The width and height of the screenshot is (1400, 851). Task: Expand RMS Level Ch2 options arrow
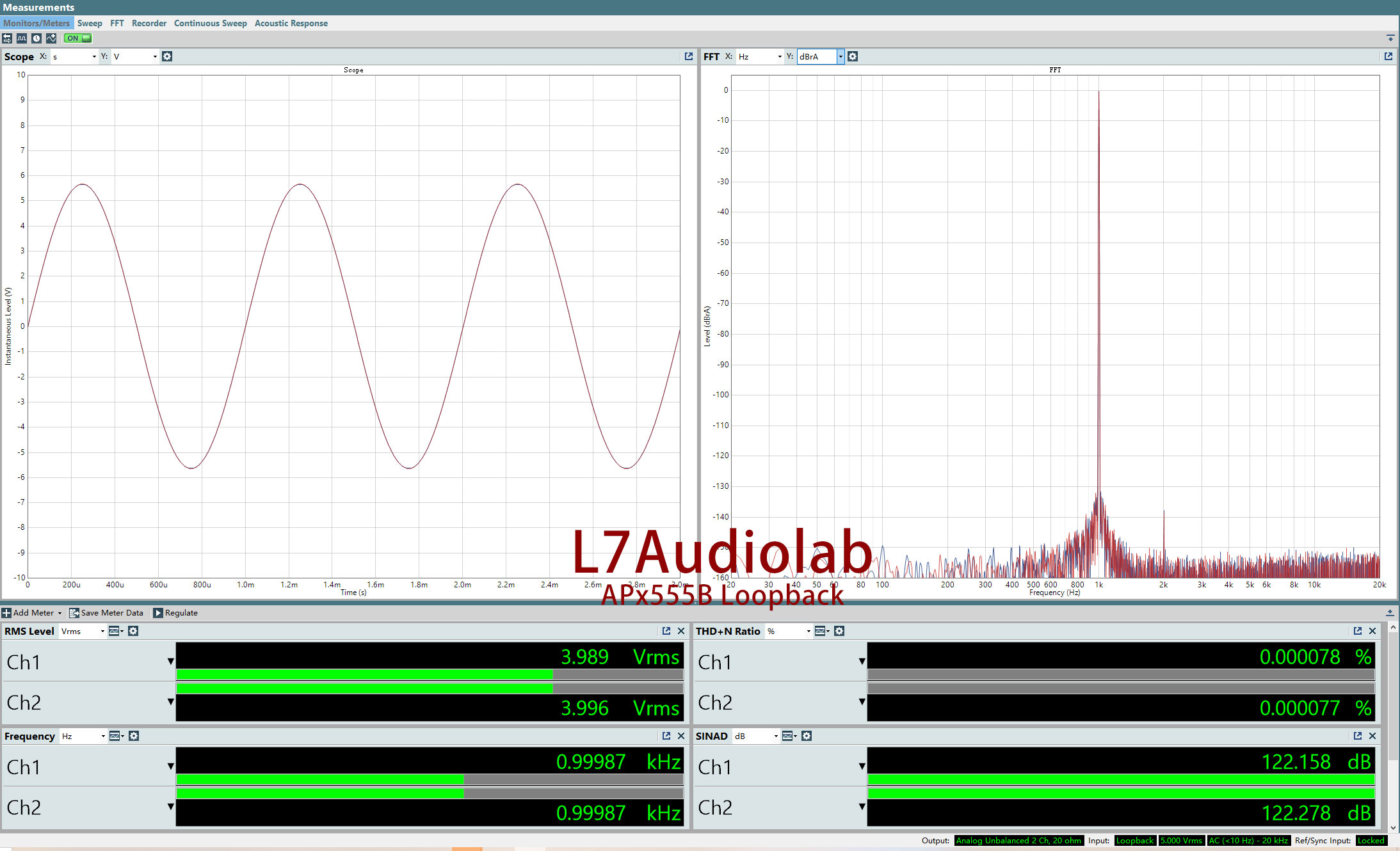pyautogui.click(x=170, y=702)
